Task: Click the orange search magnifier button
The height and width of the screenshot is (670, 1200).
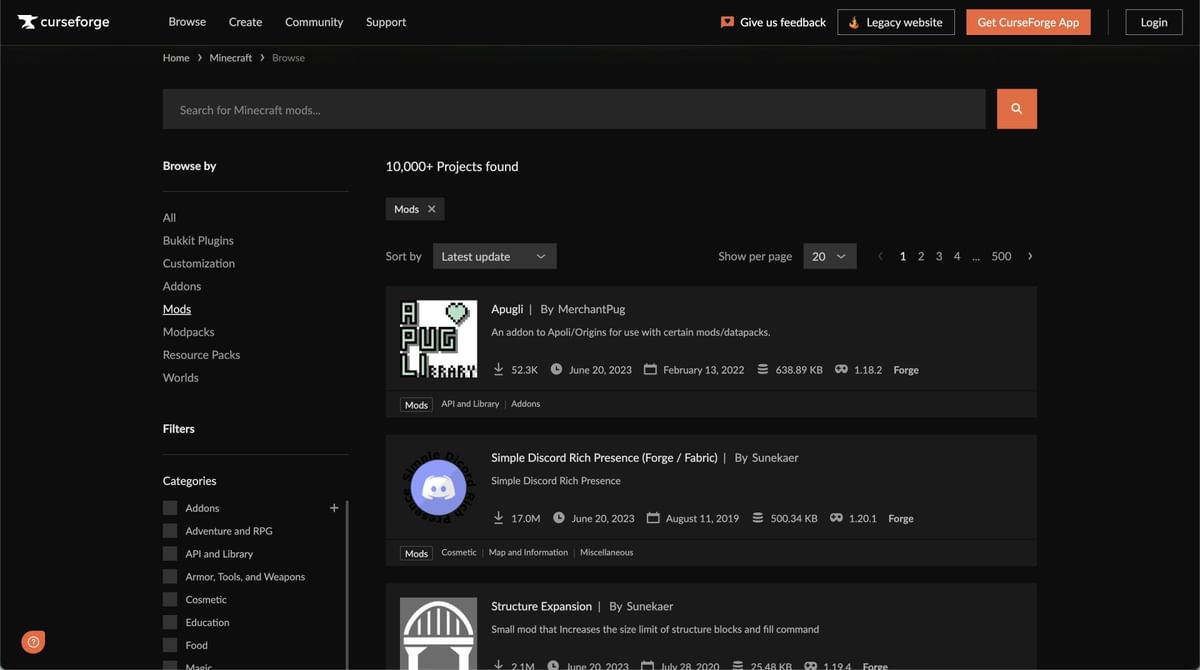Action: click(1016, 109)
